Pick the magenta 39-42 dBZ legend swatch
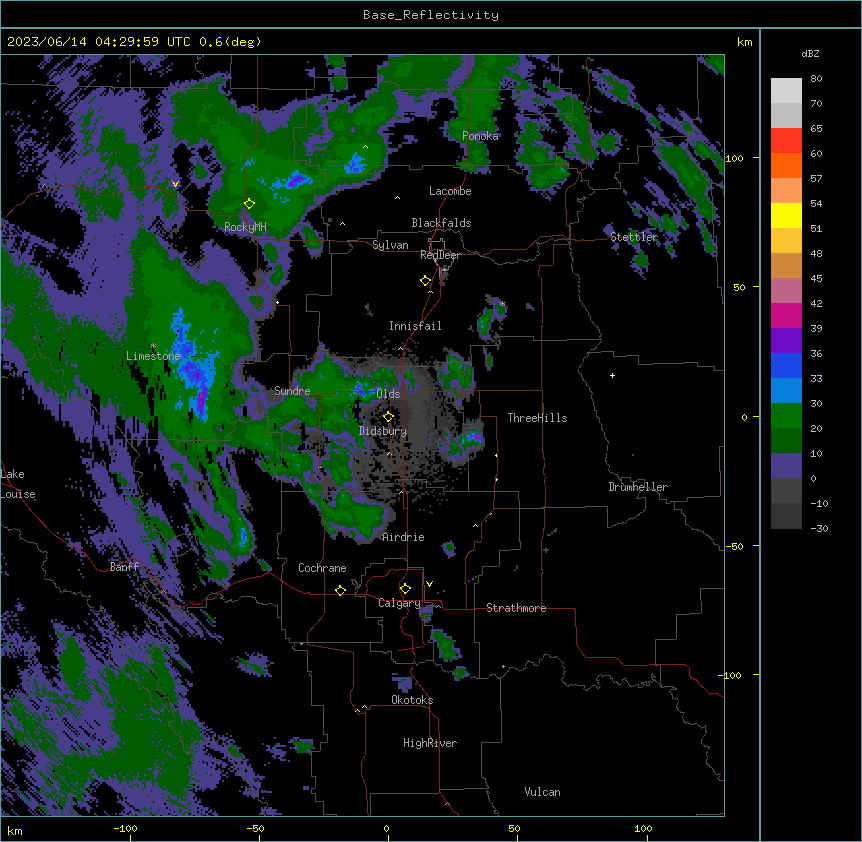 click(786, 315)
